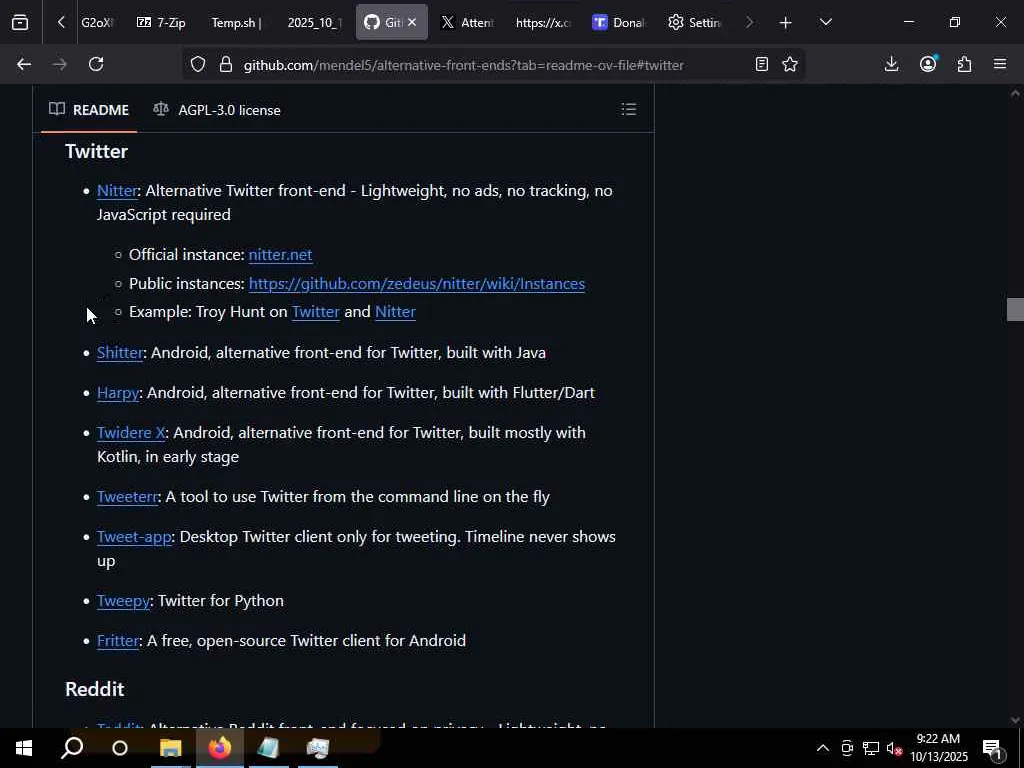Reload the current page
This screenshot has width=1024, height=768.
[96, 64]
